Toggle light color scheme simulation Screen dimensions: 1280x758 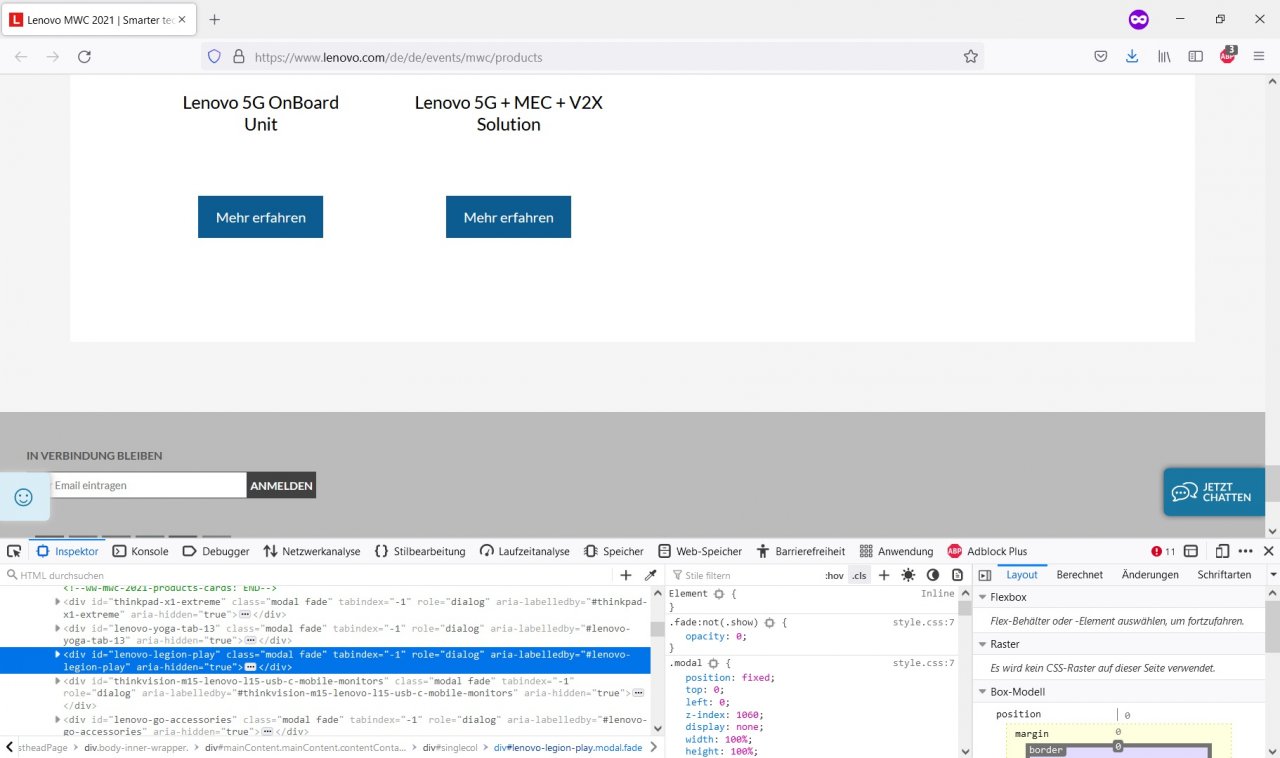tap(908, 575)
